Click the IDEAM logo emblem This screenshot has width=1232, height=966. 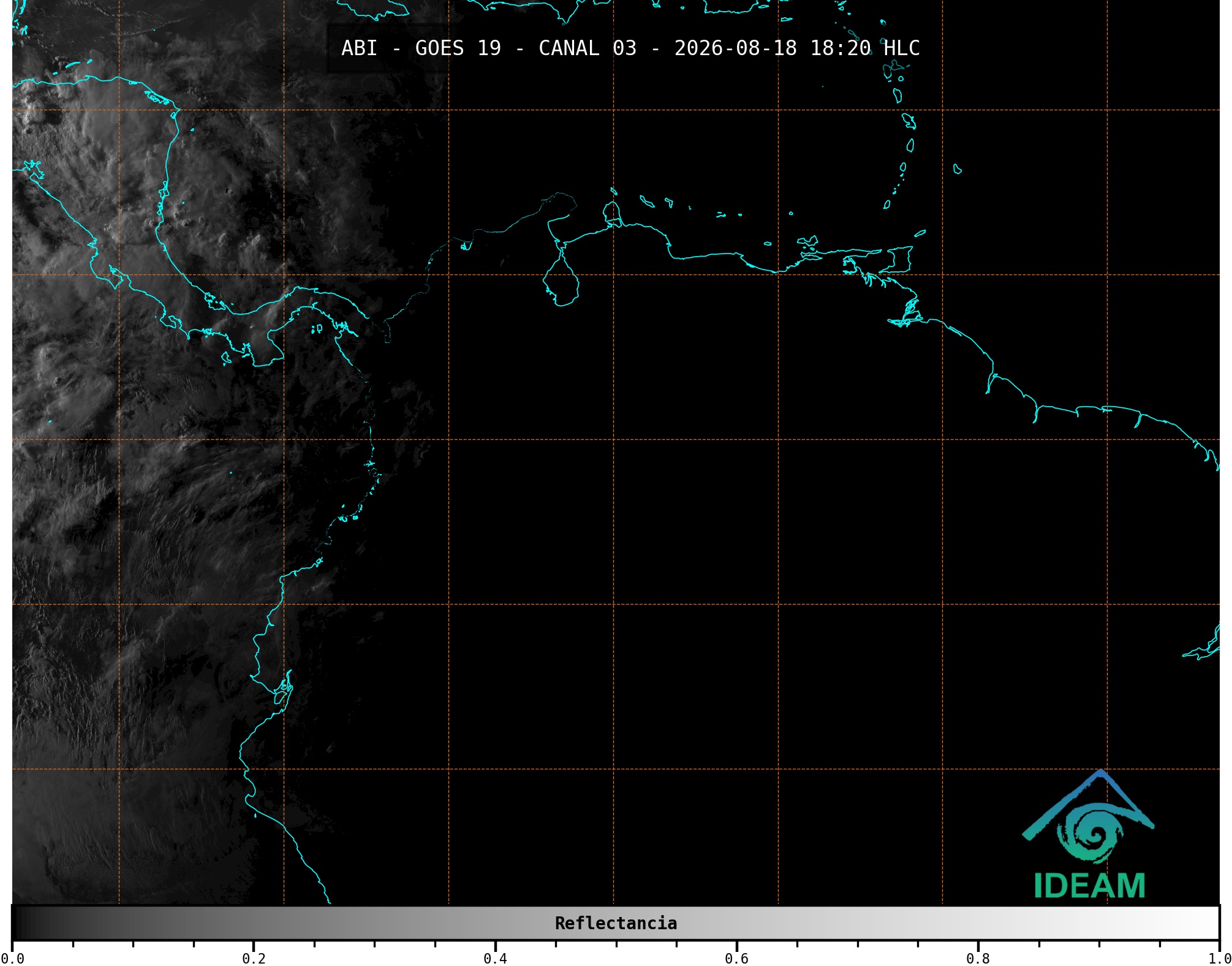click(x=1088, y=817)
